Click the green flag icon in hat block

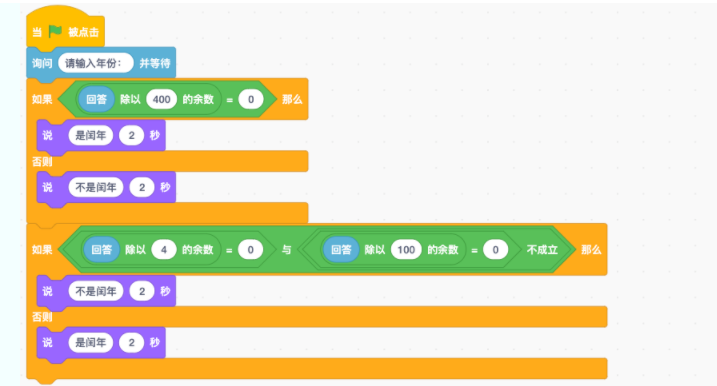click(55, 31)
